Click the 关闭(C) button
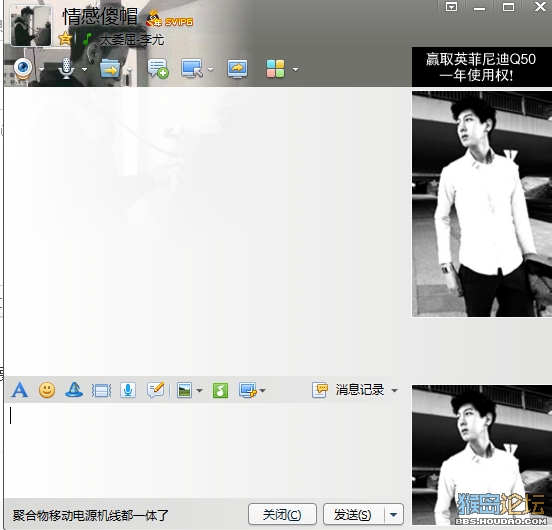The width and height of the screenshot is (552, 530). [x=282, y=515]
